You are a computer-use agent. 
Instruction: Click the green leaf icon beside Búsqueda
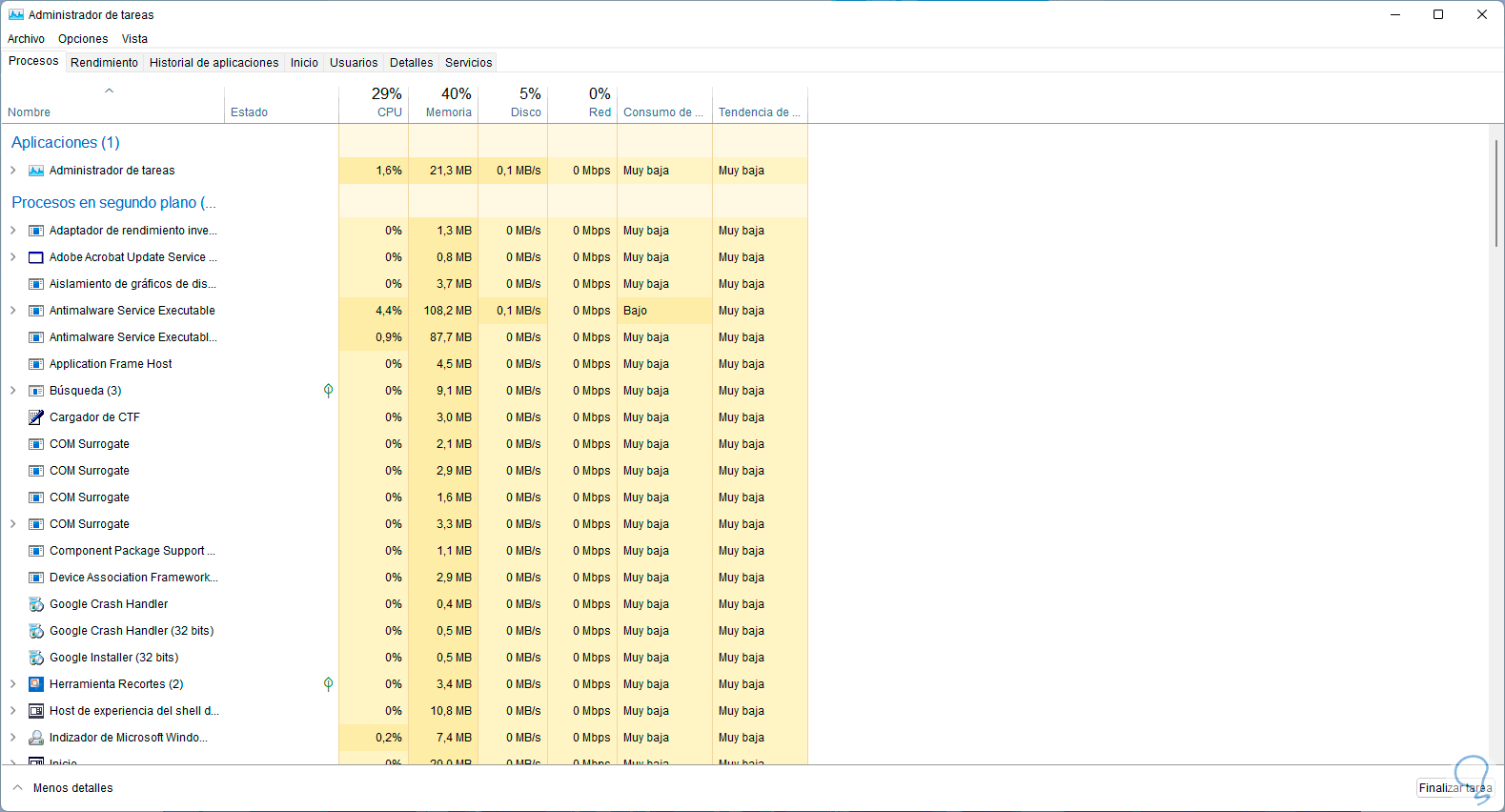pos(328,391)
